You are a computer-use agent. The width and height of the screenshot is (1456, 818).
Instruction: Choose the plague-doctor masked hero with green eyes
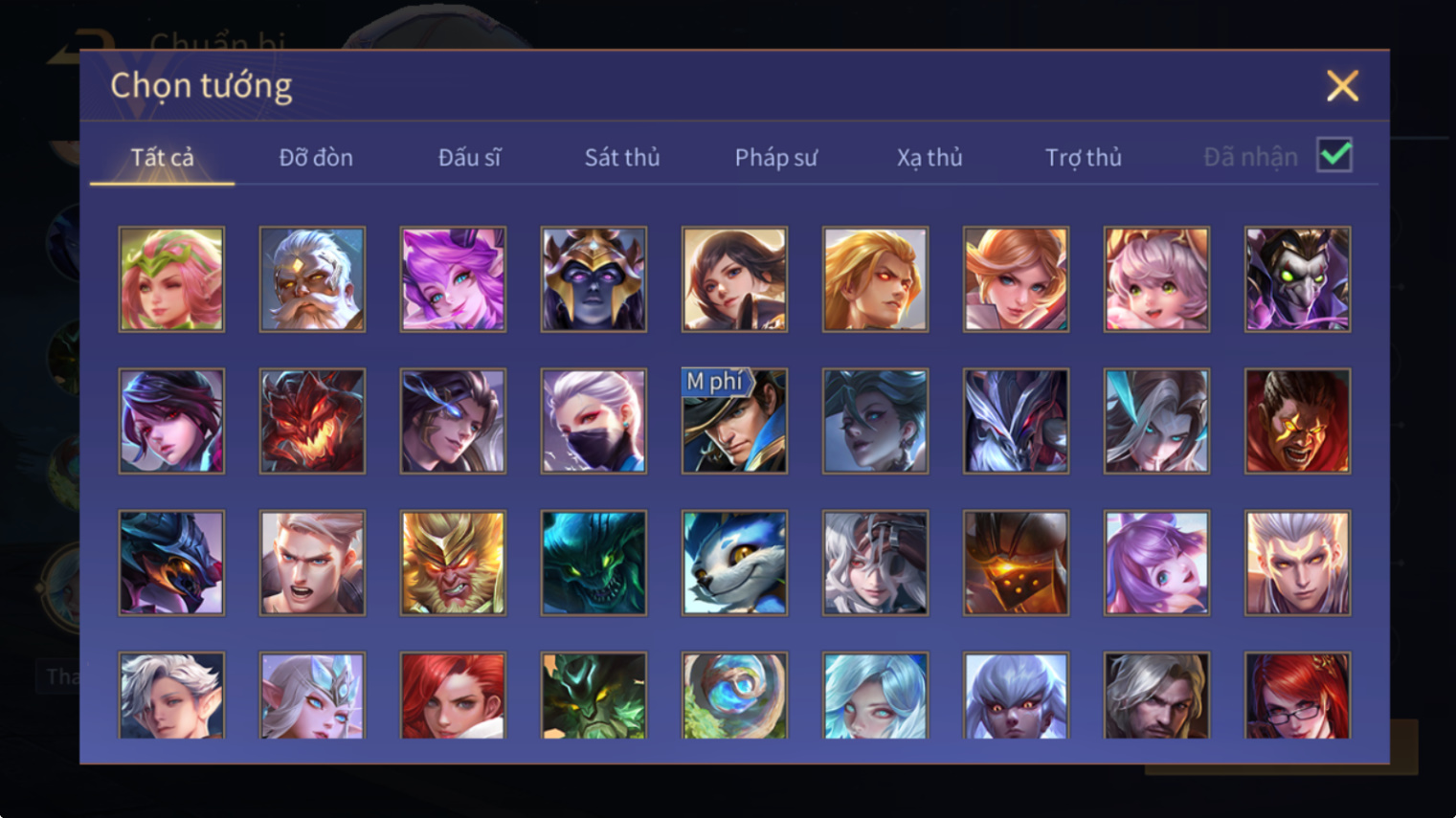click(1297, 279)
